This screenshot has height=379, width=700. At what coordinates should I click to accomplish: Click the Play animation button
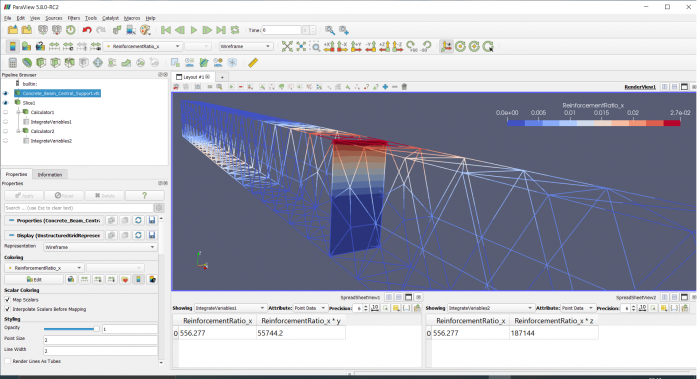(x=194, y=30)
